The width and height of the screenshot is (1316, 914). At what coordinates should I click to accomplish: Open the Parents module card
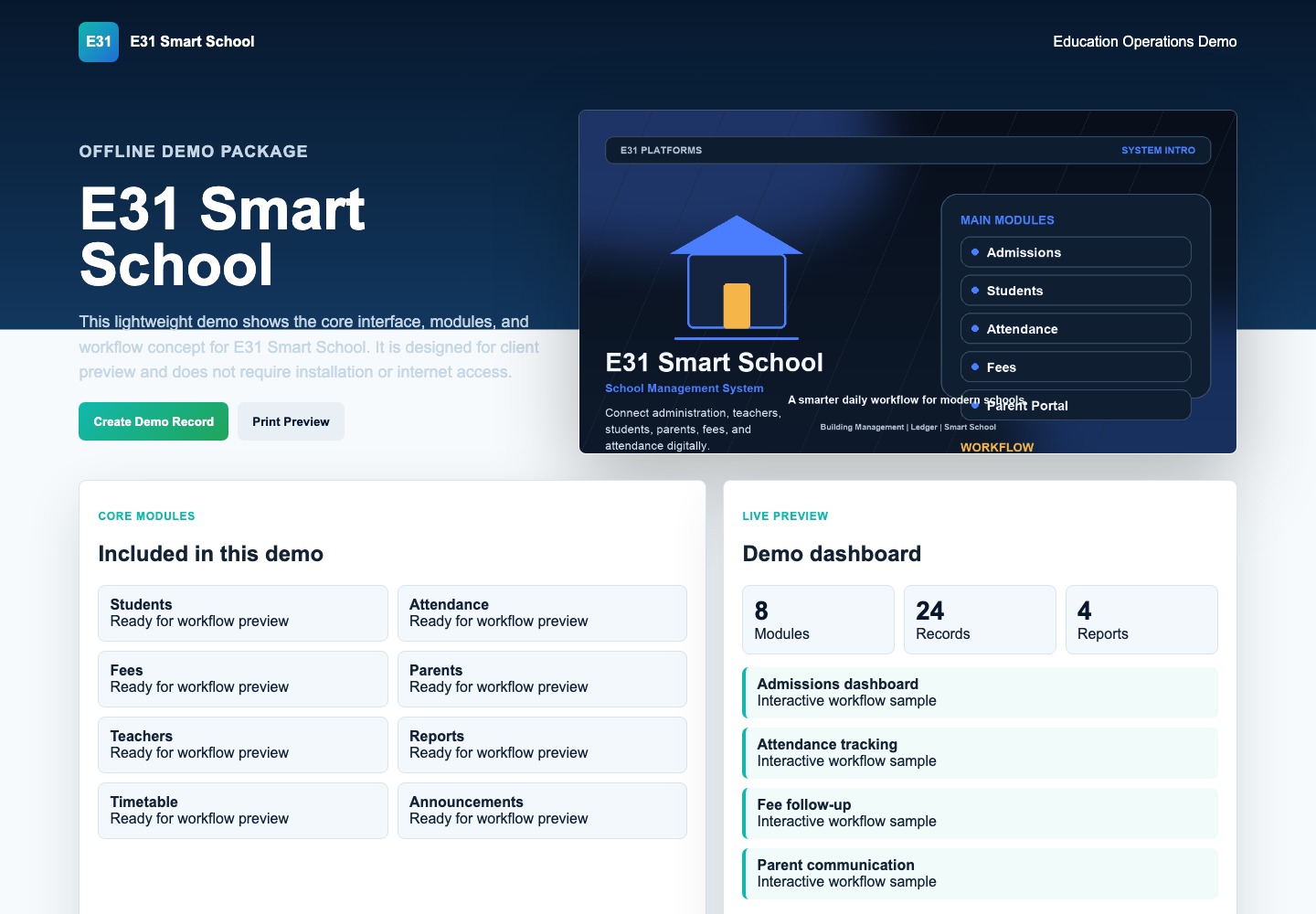coord(542,679)
